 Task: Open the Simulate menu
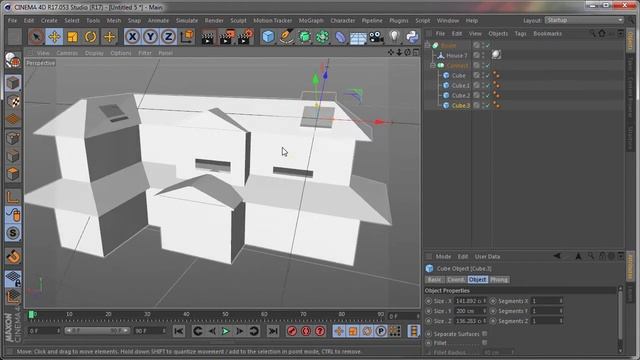coord(187,20)
